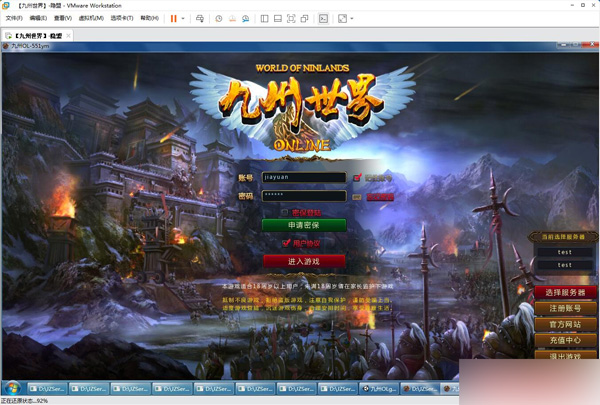Image resolution: width=600 pixels, height=405 pixels.
Task: Open the 官方网站 button
Action: click(x=565, y=325)
